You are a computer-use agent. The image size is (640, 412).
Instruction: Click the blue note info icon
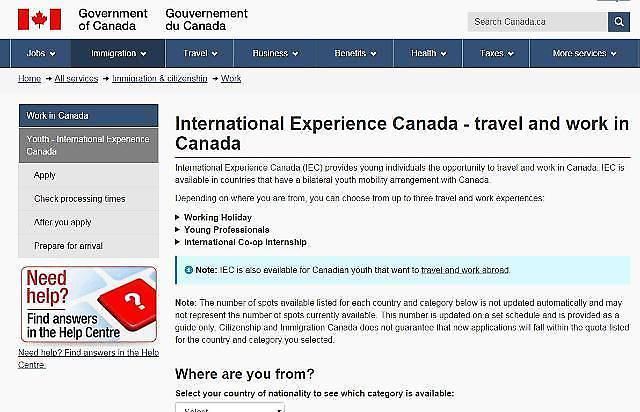(x=187, y=270)
